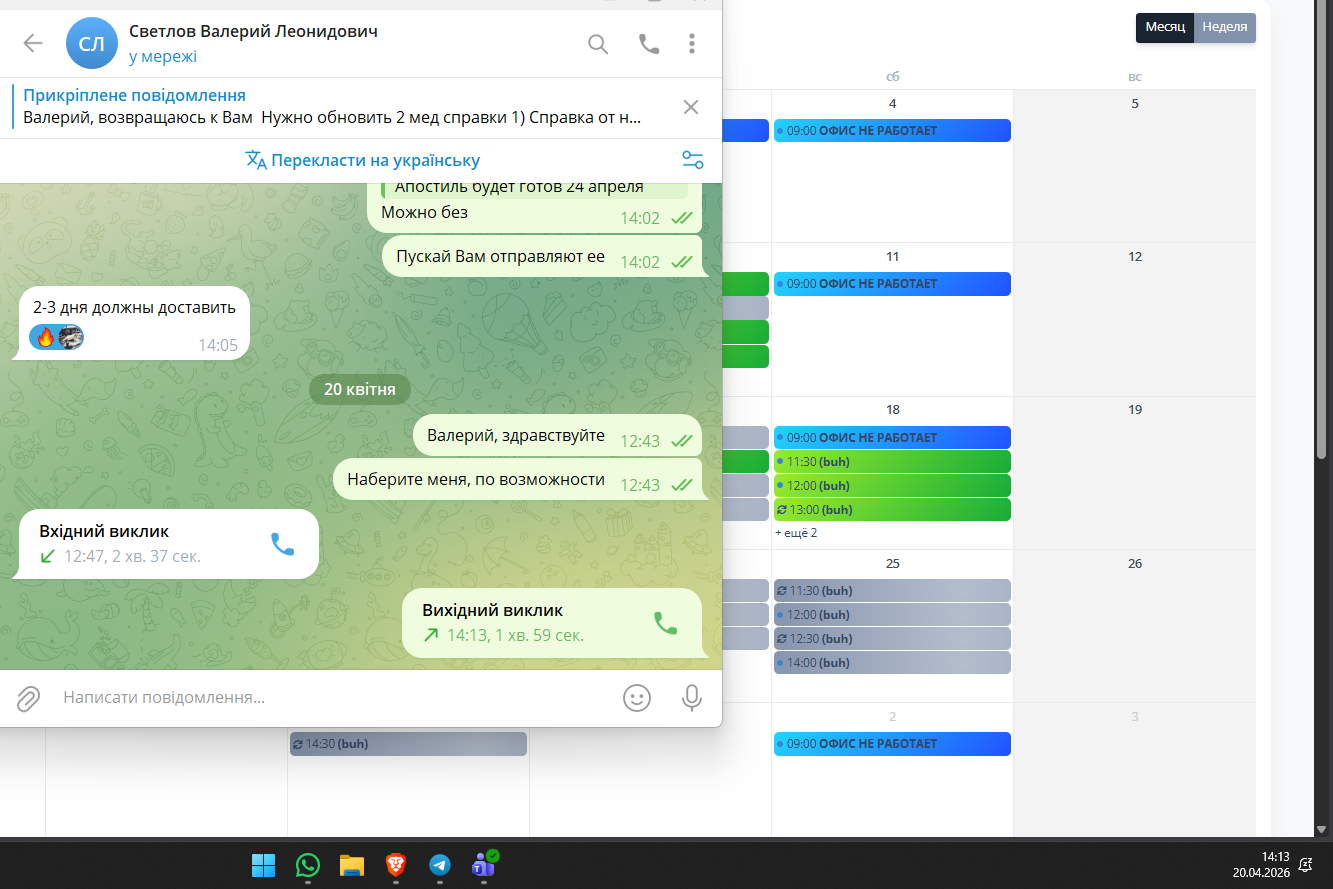This screenshot has height=889, width=1333.
Task: Open the 14:00 (buh) event on the 25th
Action: (892, 663)
